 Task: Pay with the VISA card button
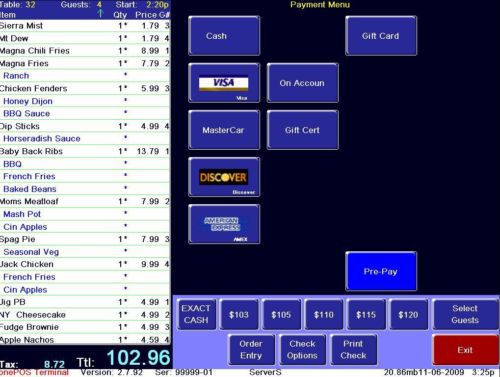click(224, 83)
